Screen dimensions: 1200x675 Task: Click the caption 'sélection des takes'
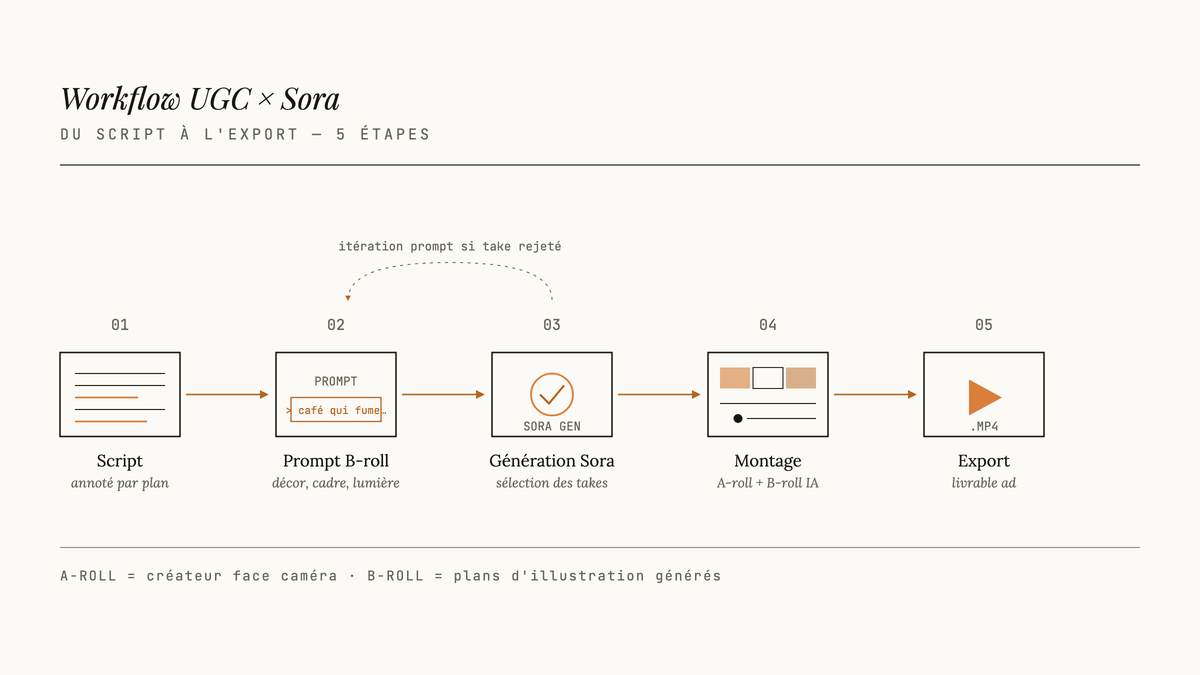552,483
